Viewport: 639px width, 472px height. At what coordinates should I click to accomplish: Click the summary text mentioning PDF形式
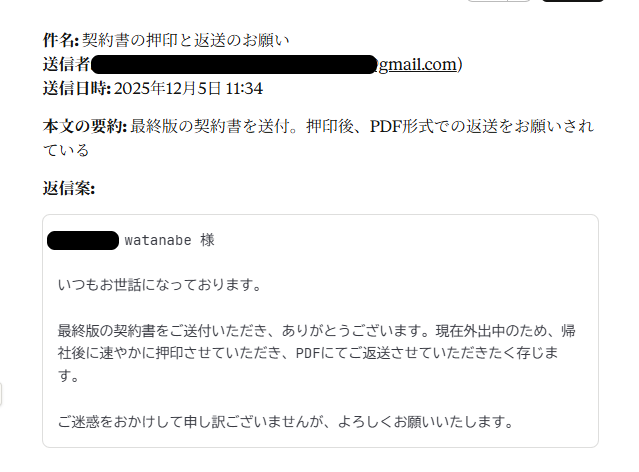coord(318,138)
